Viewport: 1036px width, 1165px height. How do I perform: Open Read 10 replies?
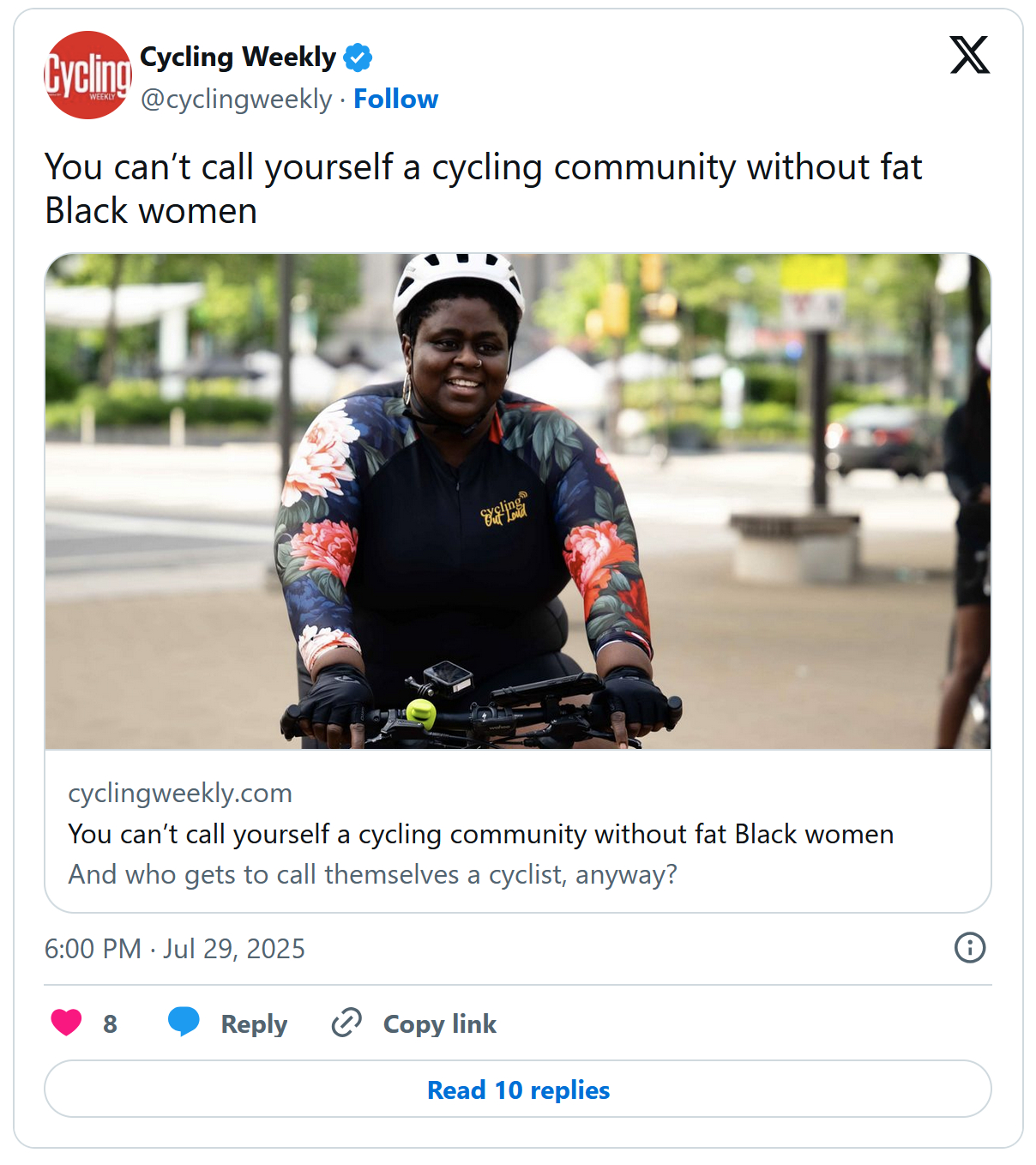[x=518, y=1090]
